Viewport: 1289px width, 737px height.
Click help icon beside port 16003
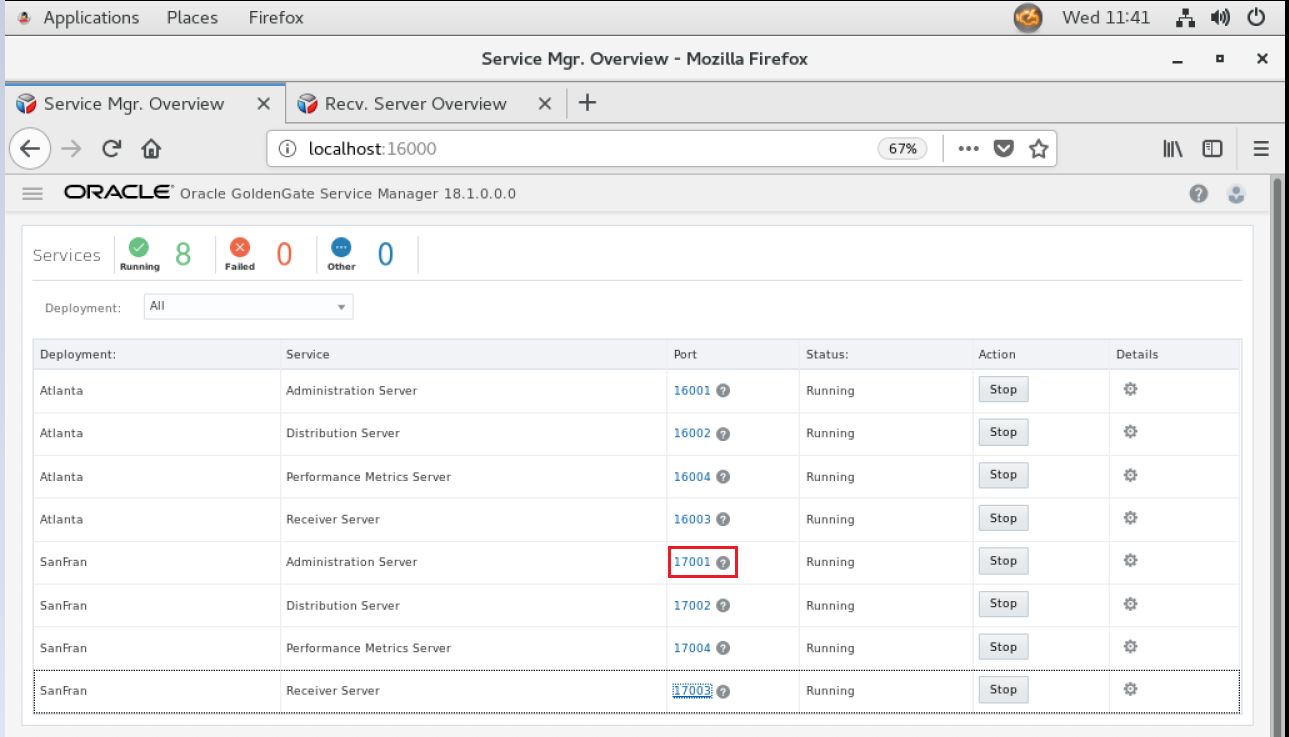722,520
